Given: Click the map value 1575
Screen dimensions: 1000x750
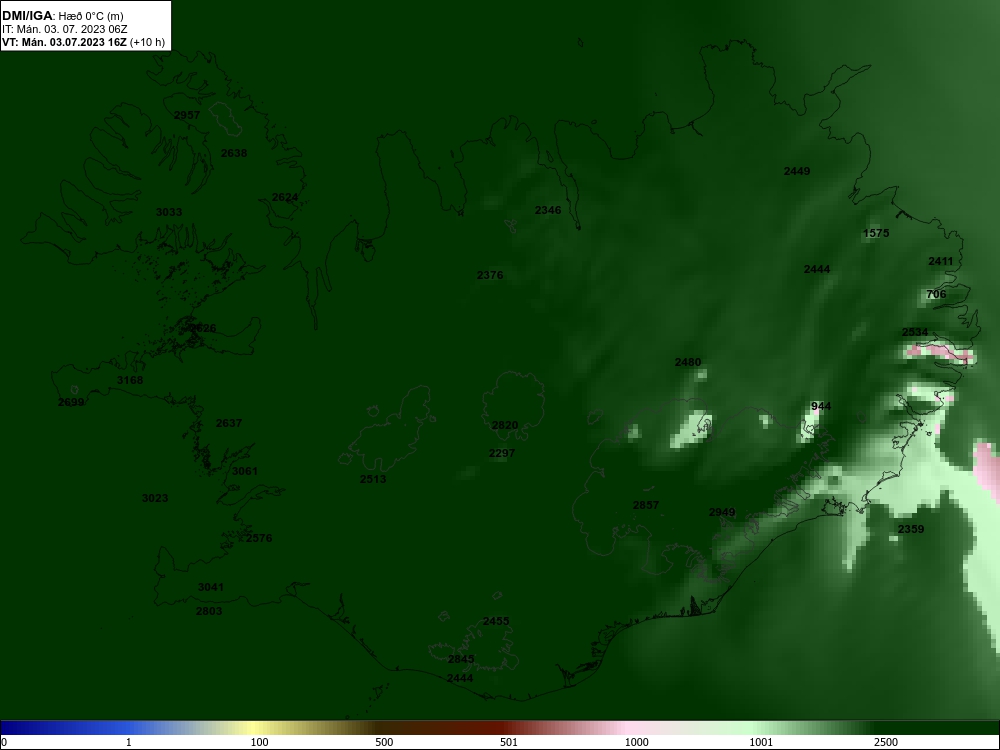Looking at the screenshot, I should [876, 233].
